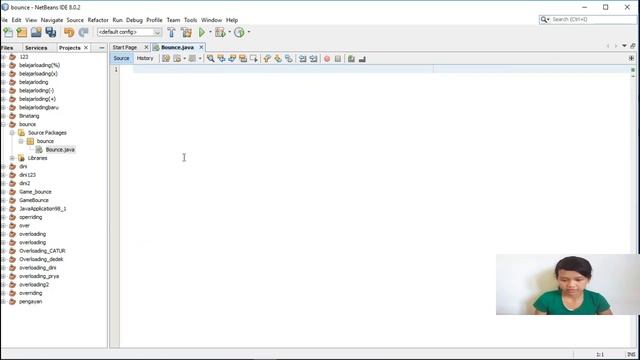This screenshot has width=640, height=360.
Task: Select Bounce.java in the project tree
Action: click(60, 150)
